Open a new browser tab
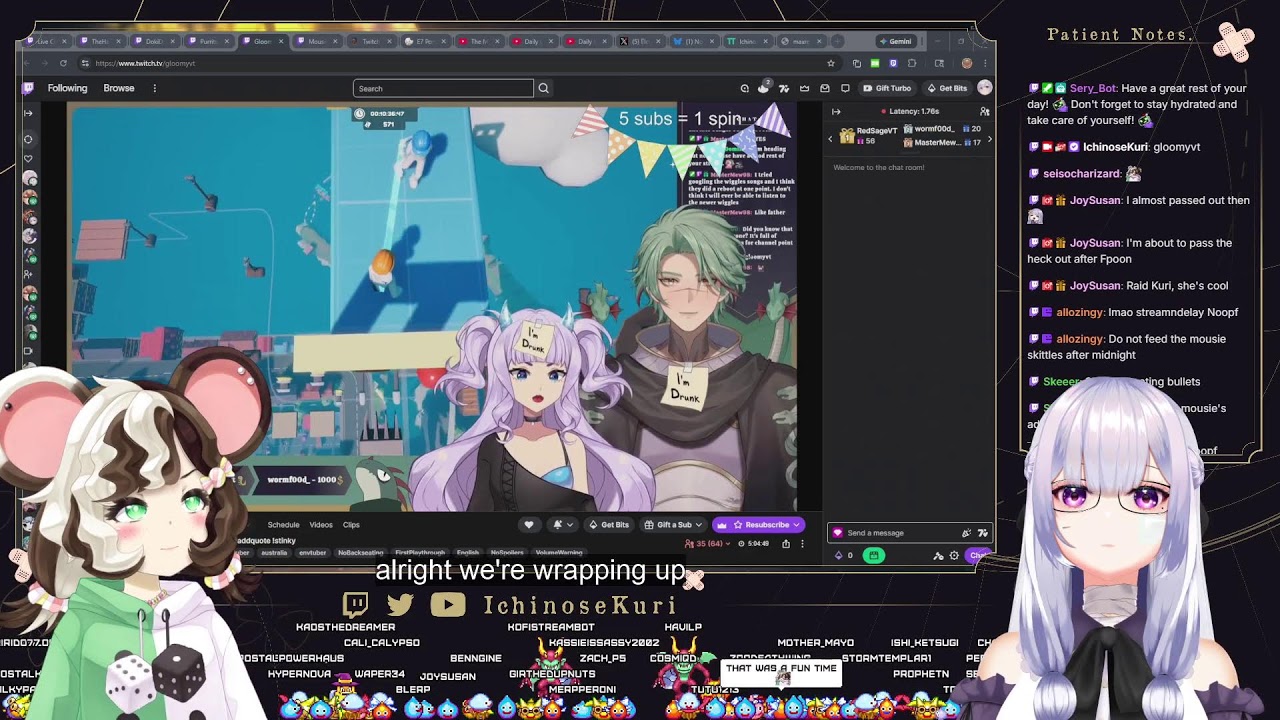This screenshot has height=720, width=1280. coord(837,41)
